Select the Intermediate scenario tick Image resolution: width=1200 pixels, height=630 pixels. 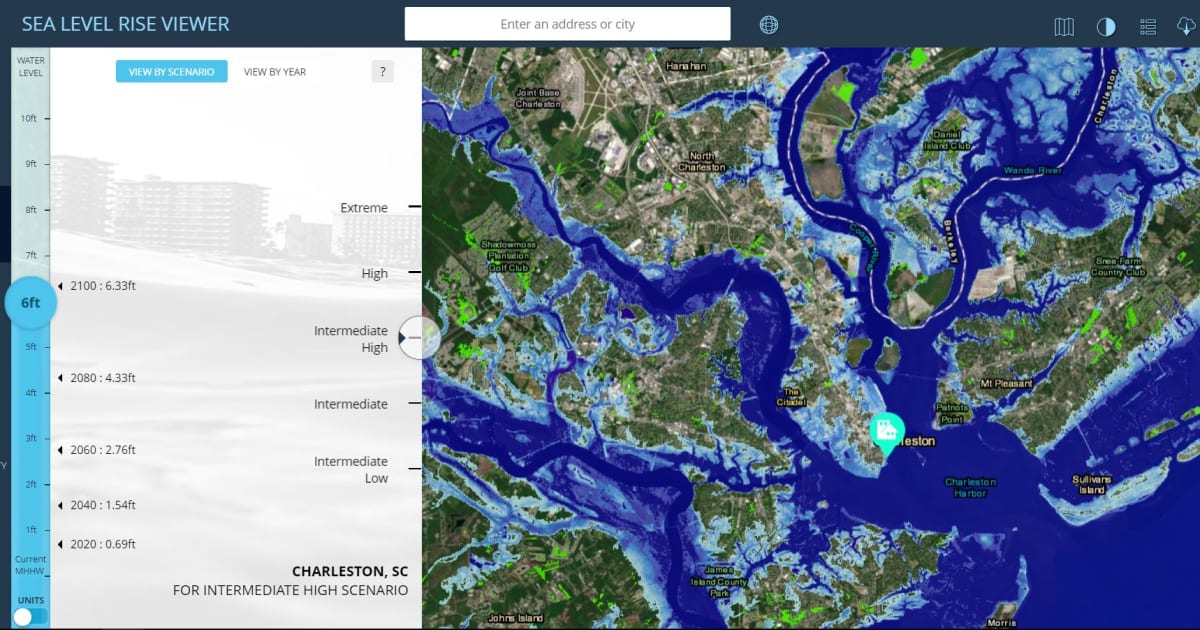[x=353, y=404]
